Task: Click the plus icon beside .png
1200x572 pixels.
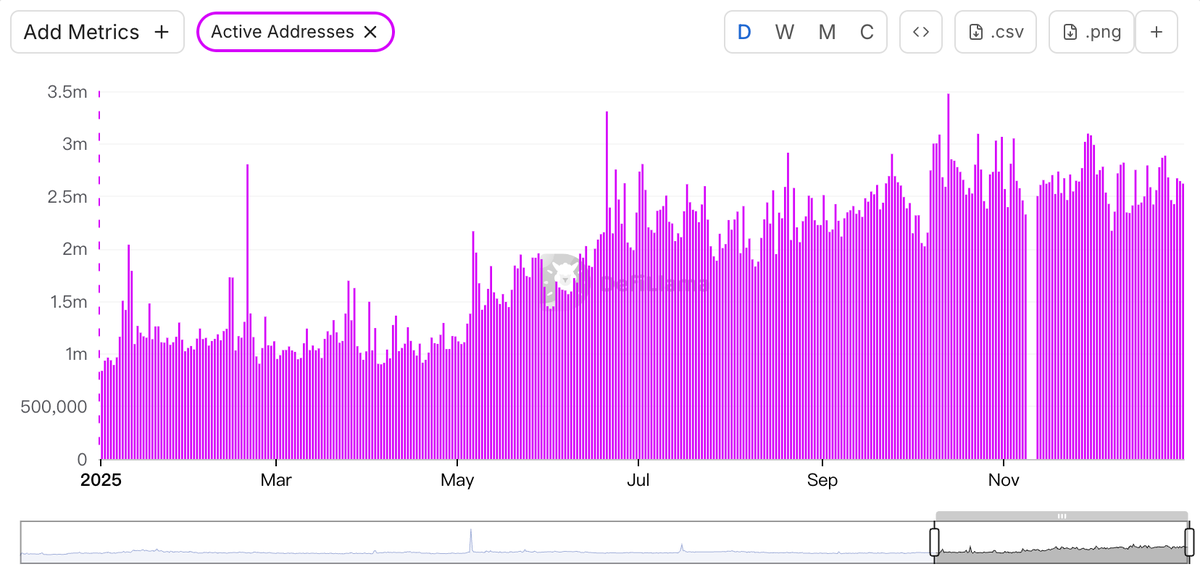Action: tap(1156, 32)
